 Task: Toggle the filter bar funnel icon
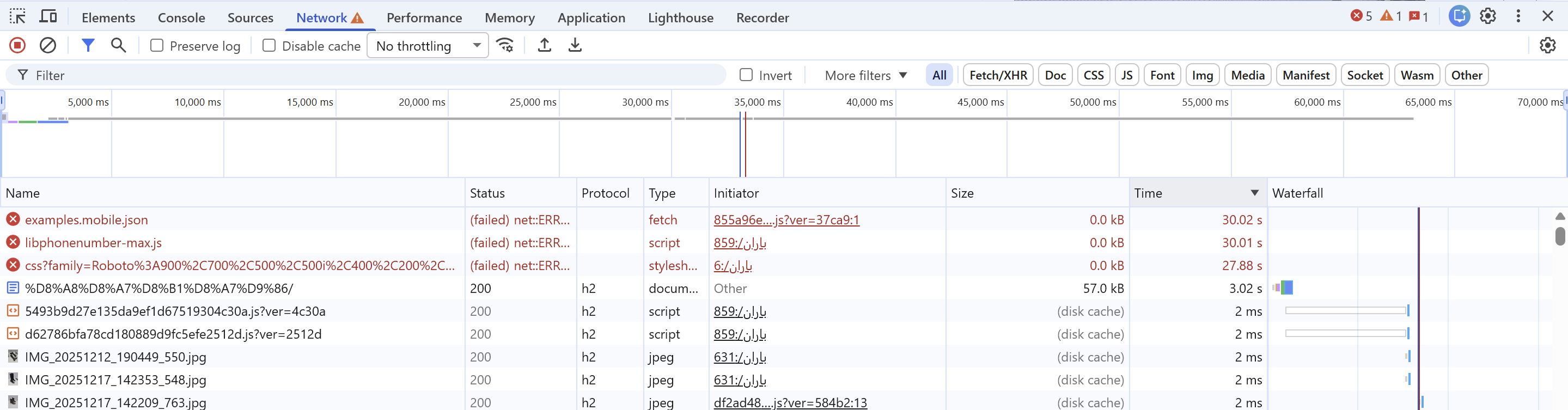[88, 46]
